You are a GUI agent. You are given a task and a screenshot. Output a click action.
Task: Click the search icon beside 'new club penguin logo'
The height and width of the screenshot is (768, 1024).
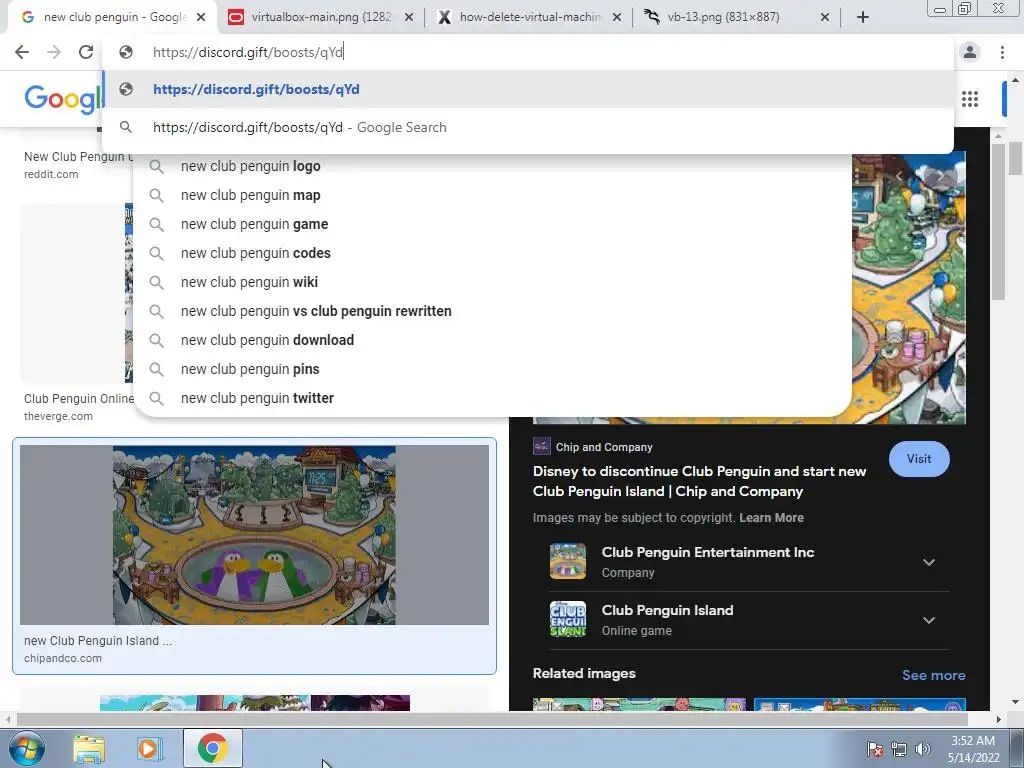click(156, 167)
